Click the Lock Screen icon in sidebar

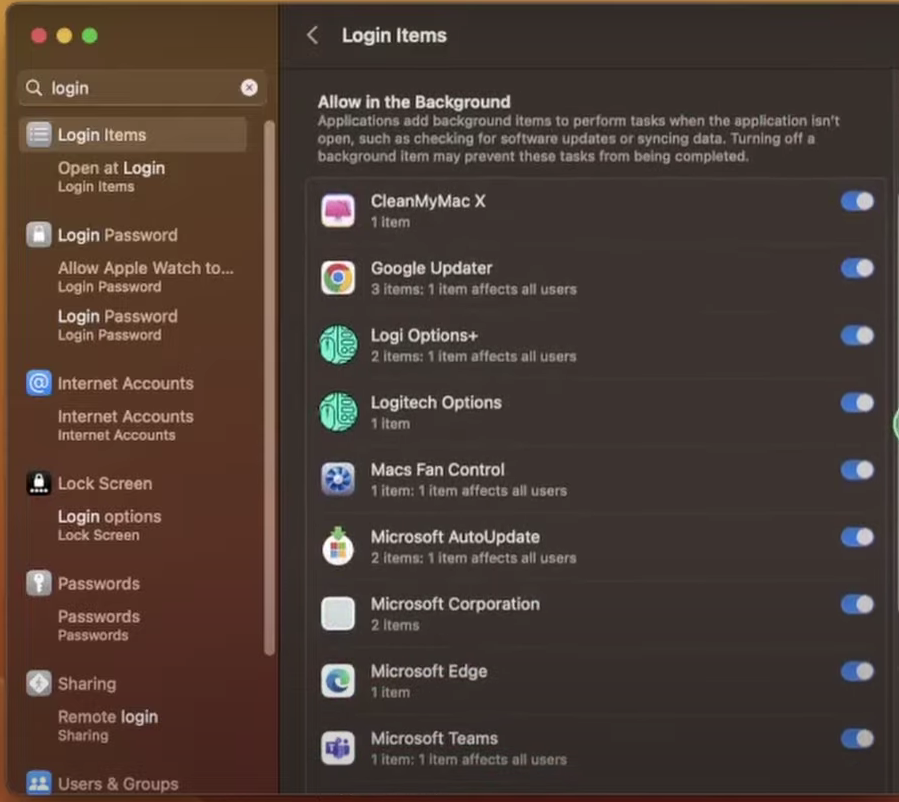(x=39, y=483)
